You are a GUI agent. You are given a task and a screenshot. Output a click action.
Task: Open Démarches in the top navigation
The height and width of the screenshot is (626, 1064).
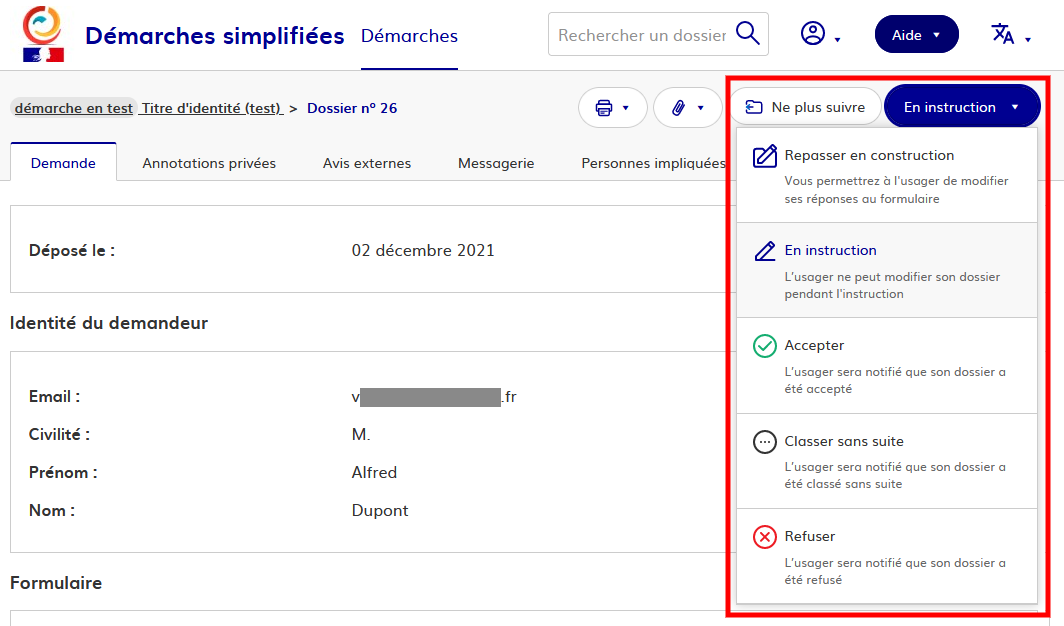pos(409,36)
